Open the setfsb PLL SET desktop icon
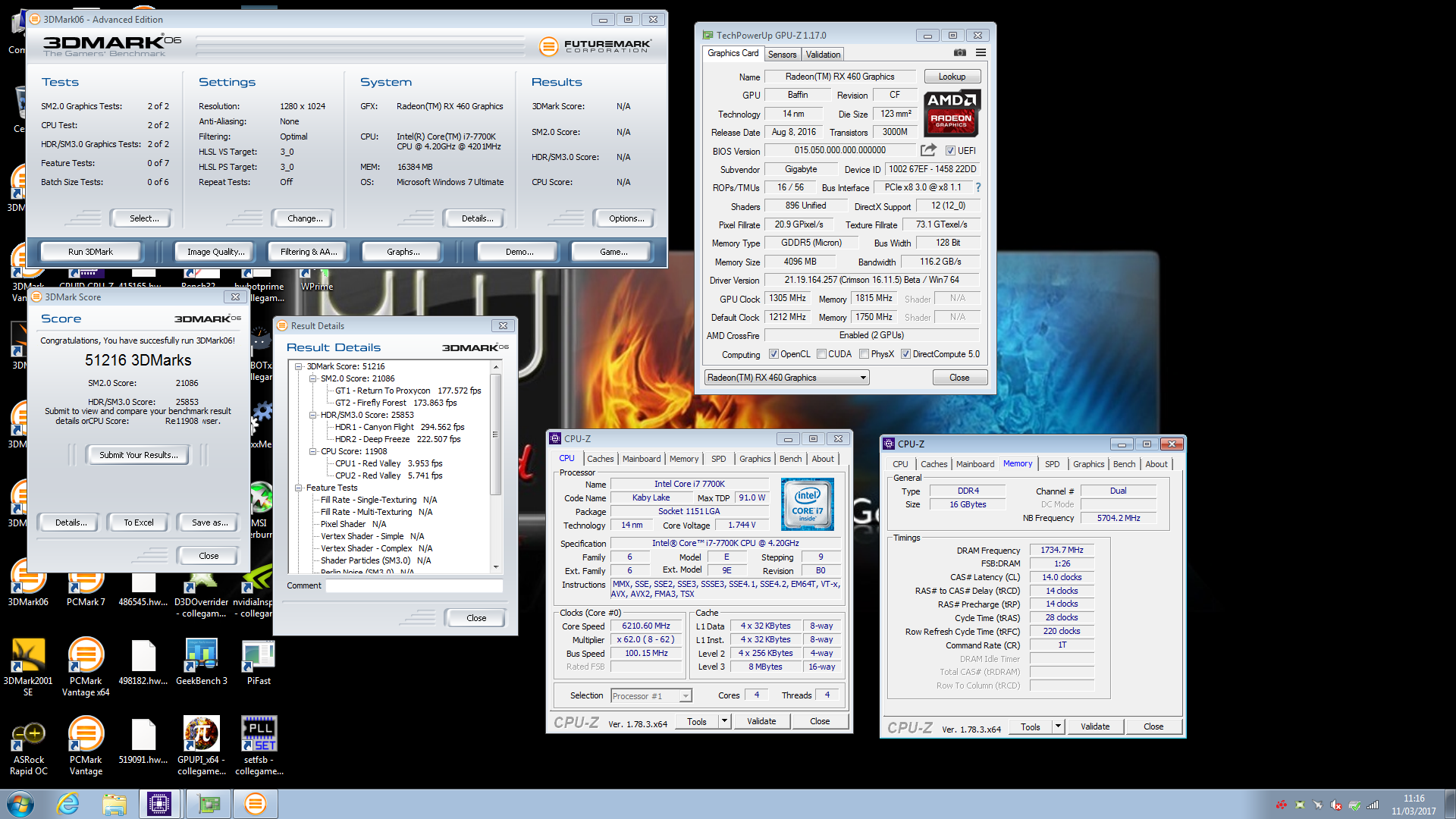Image resolution: width=1456 pixels, height=819 pixels. click(x=259, y=747)
